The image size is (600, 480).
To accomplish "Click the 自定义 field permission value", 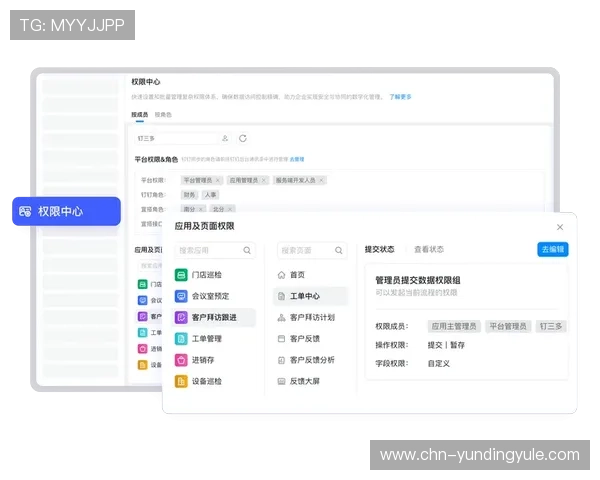I will pyautogui.click(x=439, y=364).
